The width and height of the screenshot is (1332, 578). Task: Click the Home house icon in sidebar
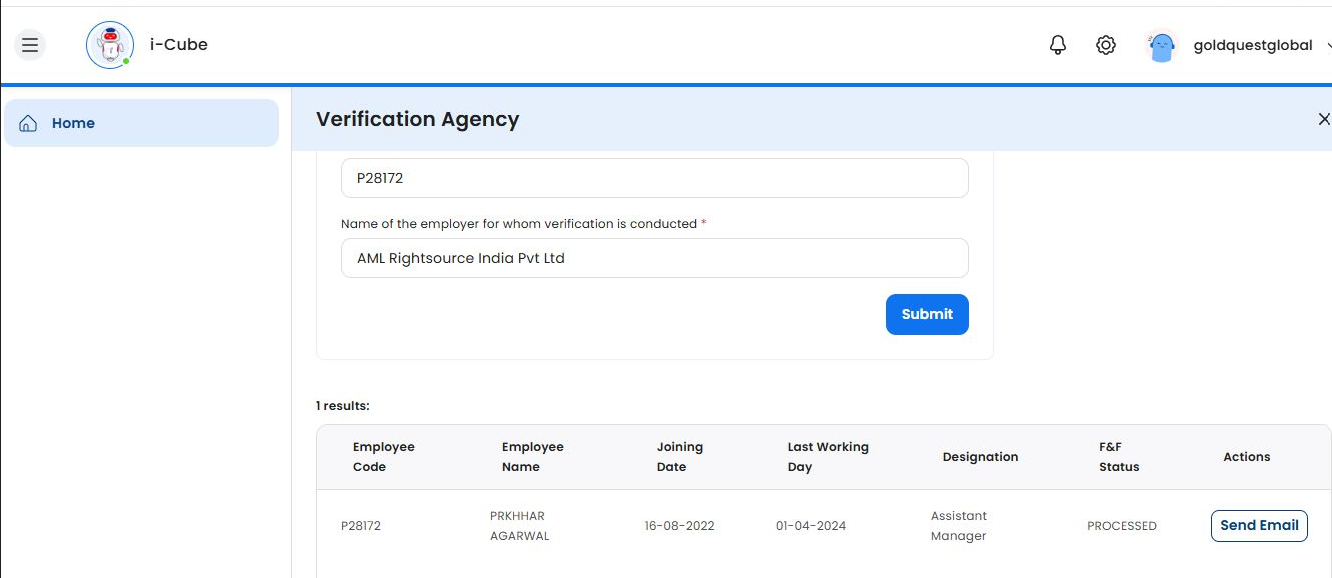click(x=29, y=123)
